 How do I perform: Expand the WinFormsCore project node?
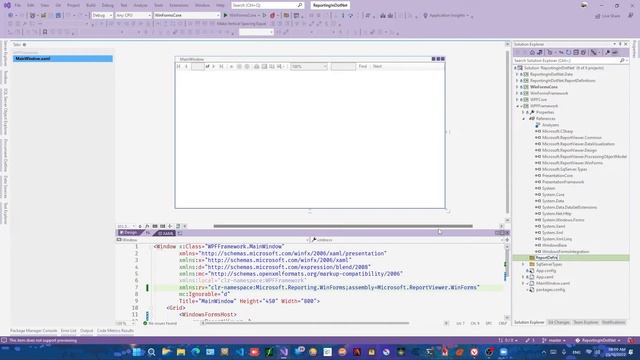[x=517, y=87]
